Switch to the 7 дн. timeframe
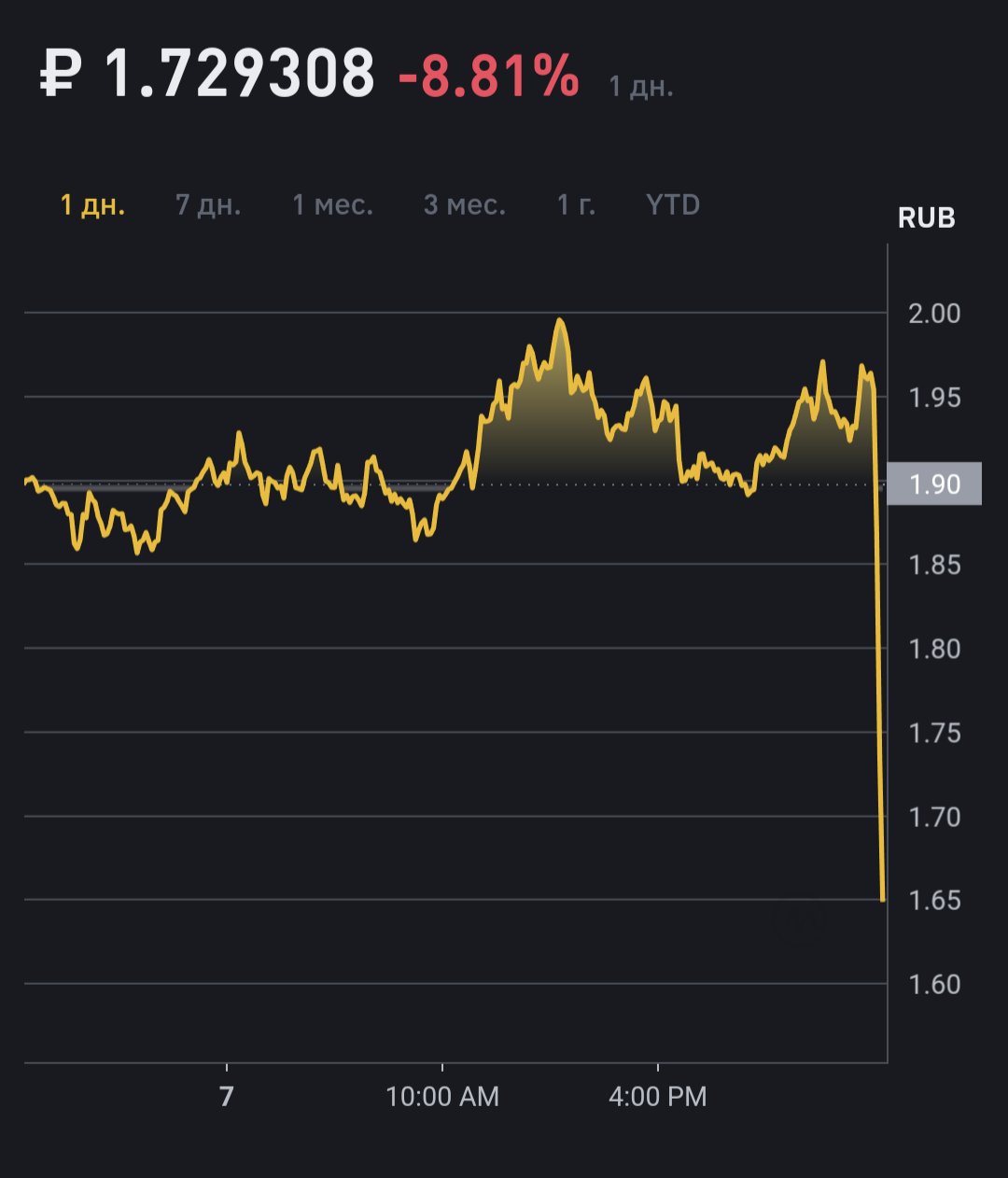 (208, 204)
